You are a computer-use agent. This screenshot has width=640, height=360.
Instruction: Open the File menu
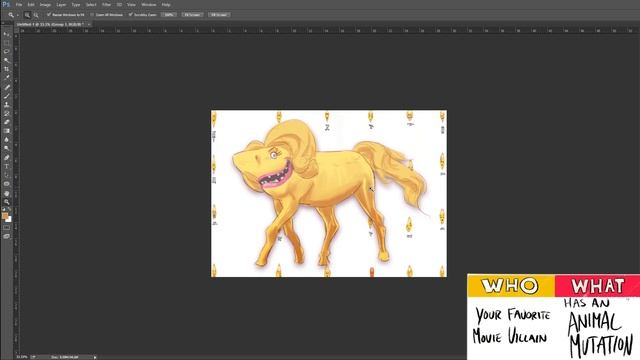19,4
